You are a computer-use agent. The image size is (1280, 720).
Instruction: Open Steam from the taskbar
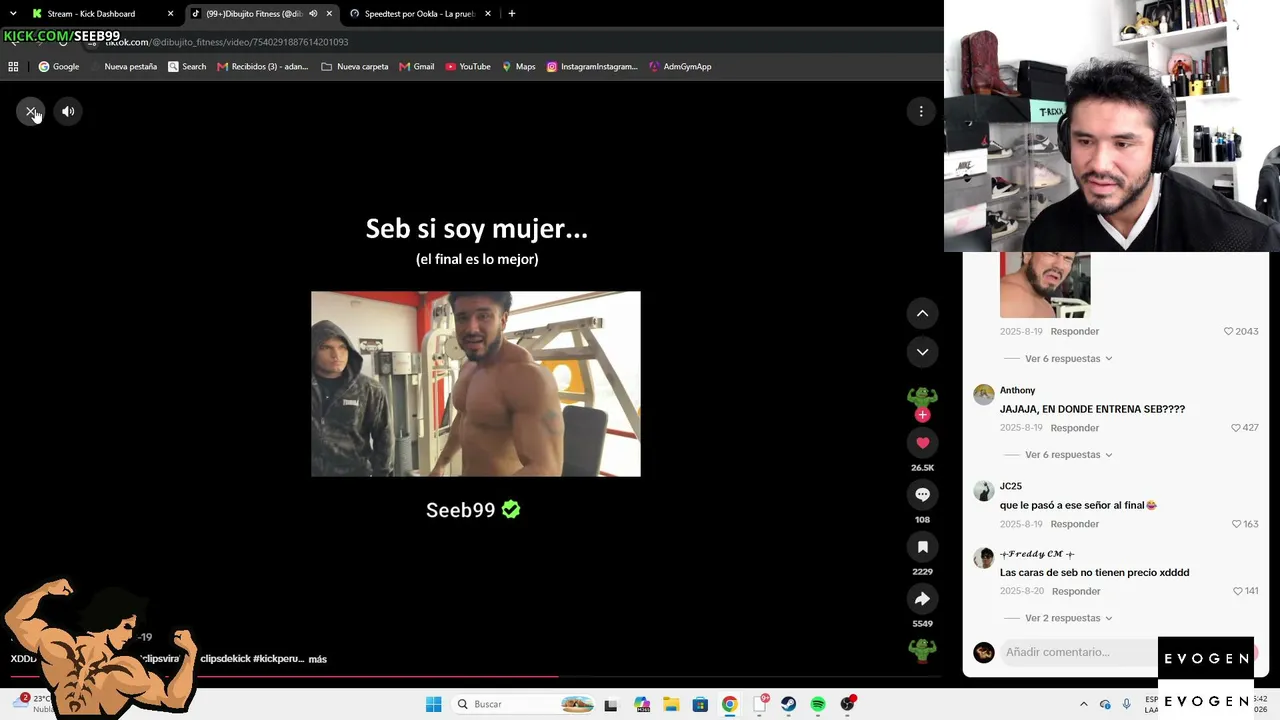tap(788, 704)
